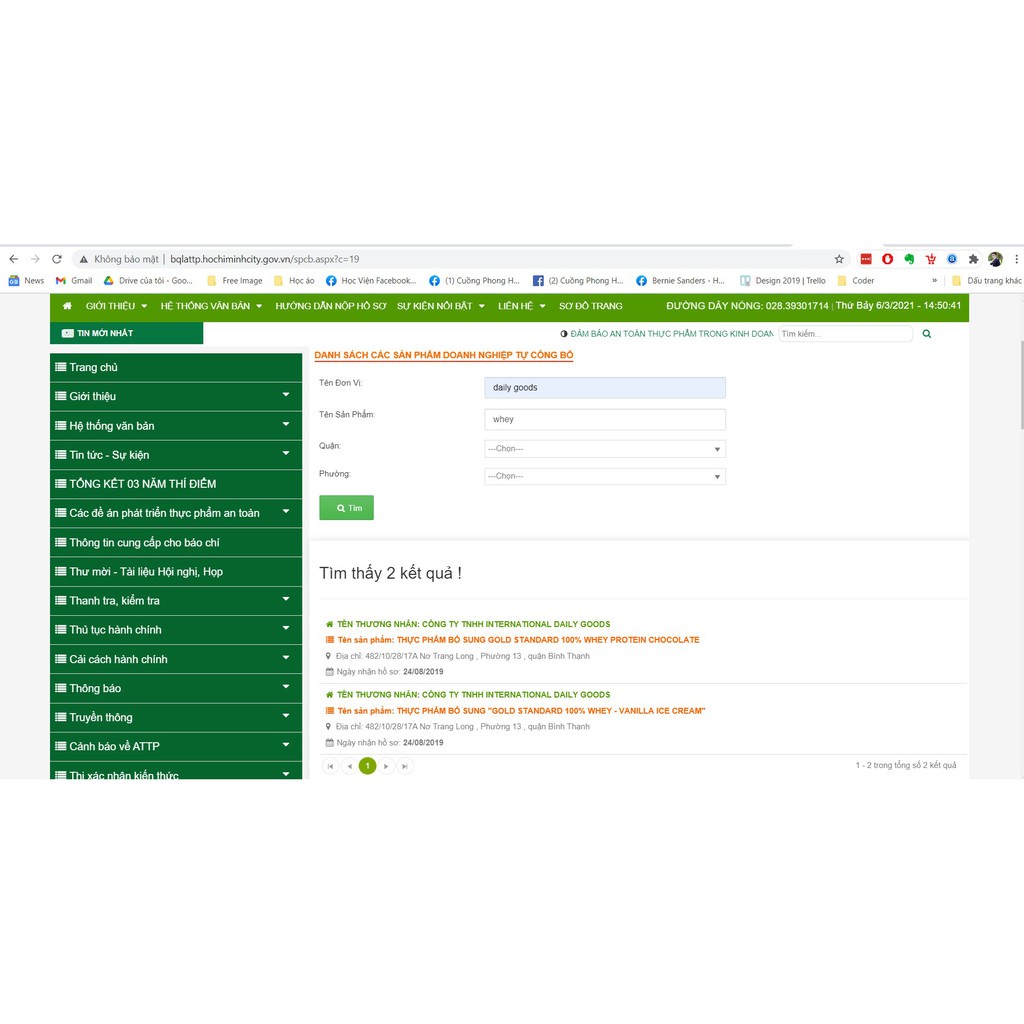Expand Tin tức - Sự kiện sidebar item
The width and height of the screenshot is (1024, 1024).
tap(176, 455)
